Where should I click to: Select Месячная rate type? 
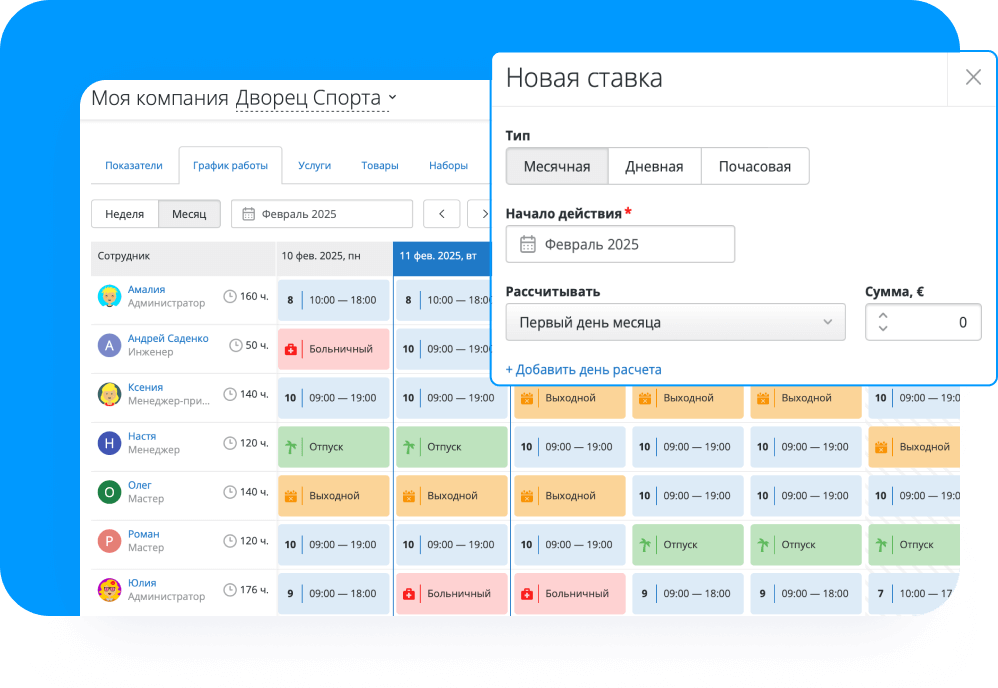(x=557, y=167)
